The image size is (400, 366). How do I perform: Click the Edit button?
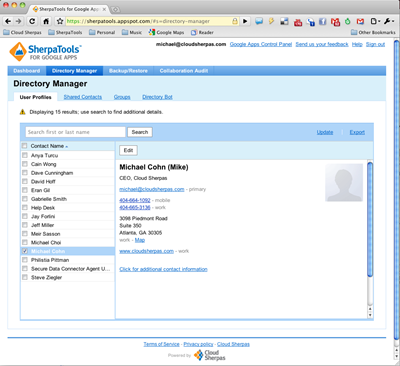128,151
